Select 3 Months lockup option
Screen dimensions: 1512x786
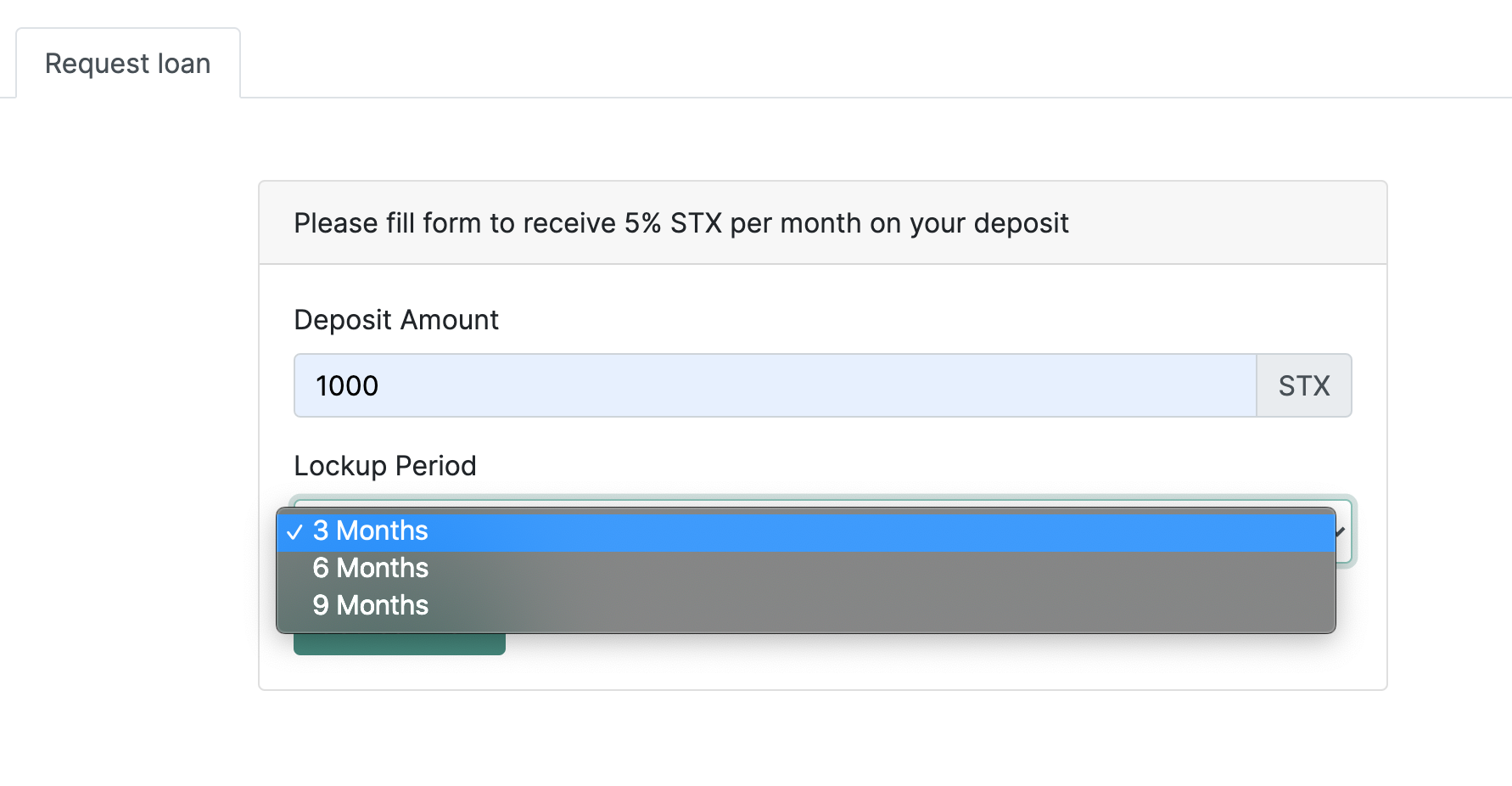[370, 531]
